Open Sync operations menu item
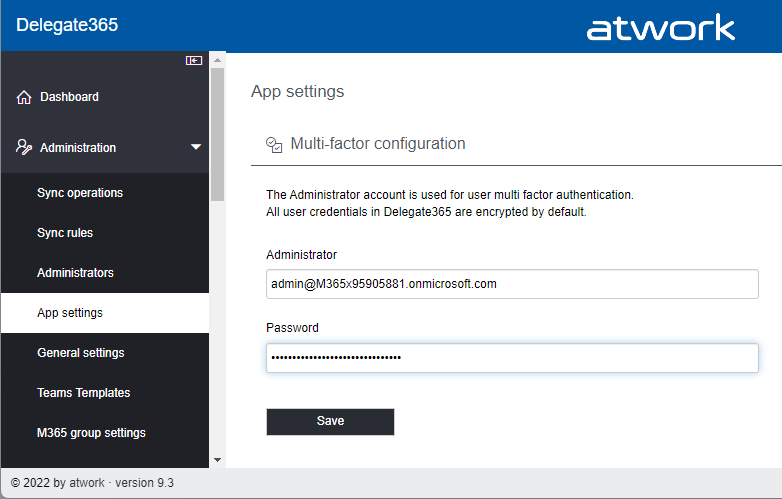 80,193
